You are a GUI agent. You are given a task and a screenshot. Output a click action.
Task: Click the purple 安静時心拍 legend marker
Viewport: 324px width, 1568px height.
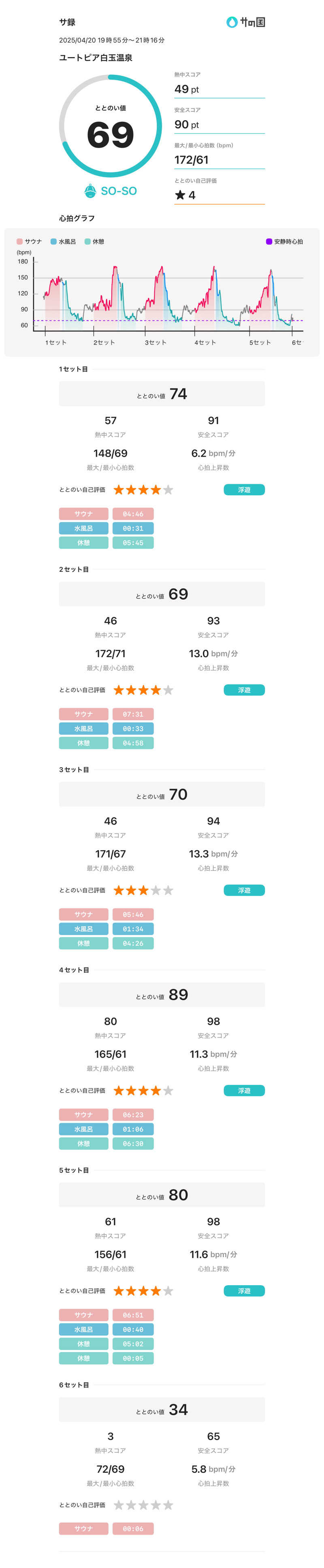pos(269,242)
